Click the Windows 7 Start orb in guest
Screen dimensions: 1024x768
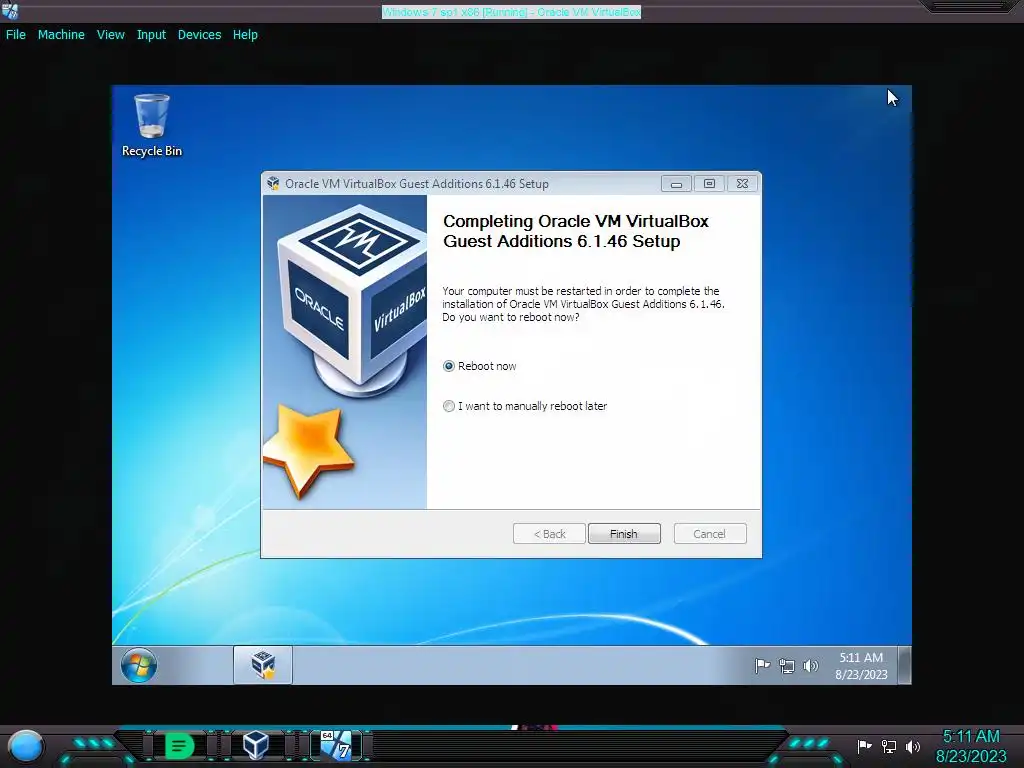tap(138, 665)
